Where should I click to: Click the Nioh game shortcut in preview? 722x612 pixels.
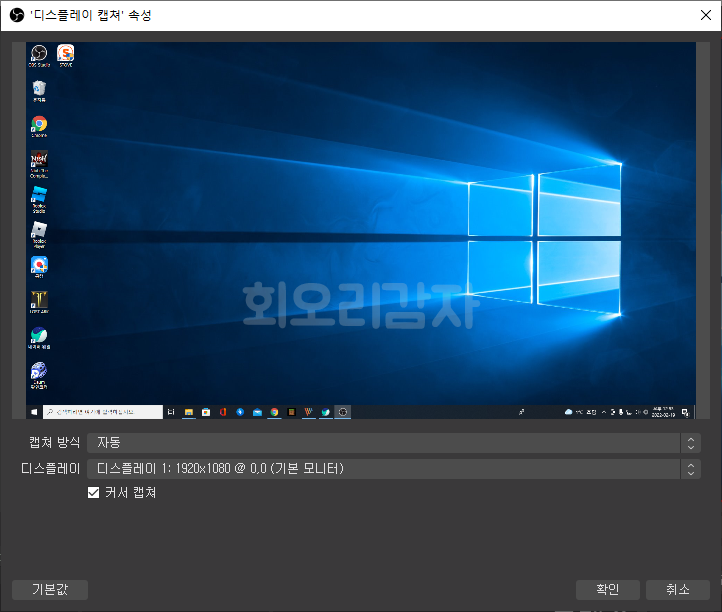pos(39,164)
